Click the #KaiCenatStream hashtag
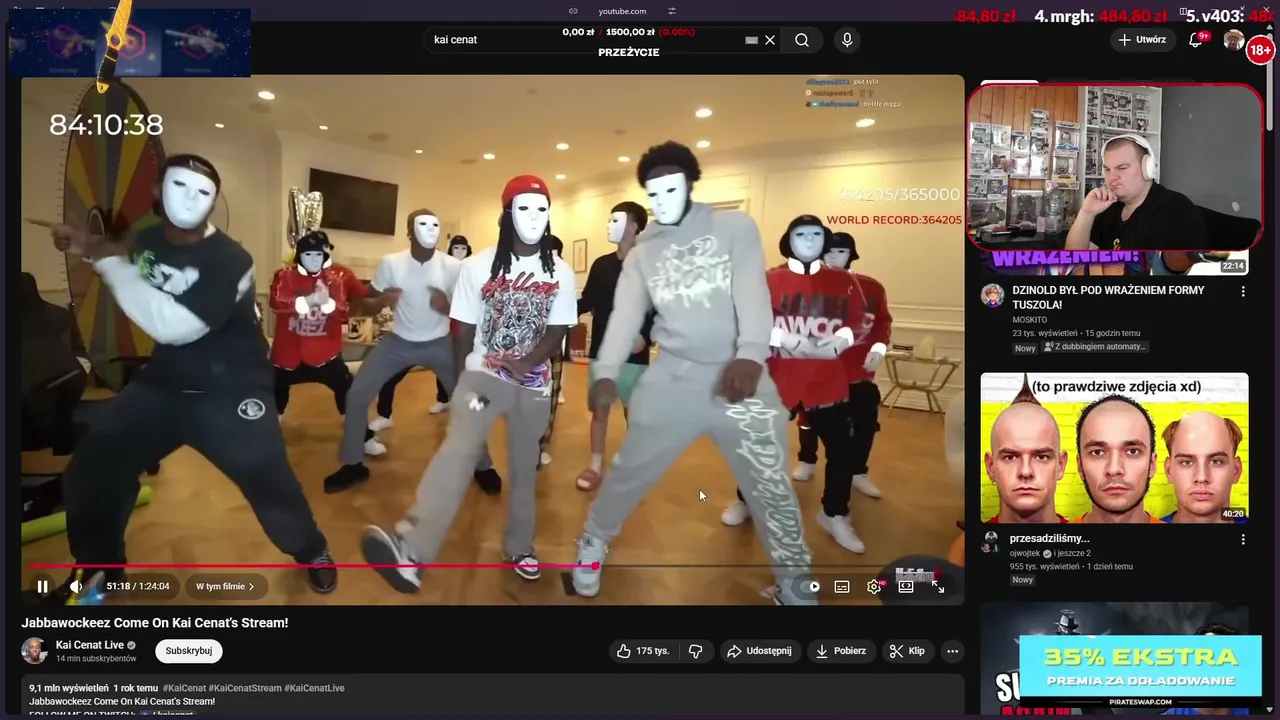This screenshot has height=720, width=1280. pos(246,688)
